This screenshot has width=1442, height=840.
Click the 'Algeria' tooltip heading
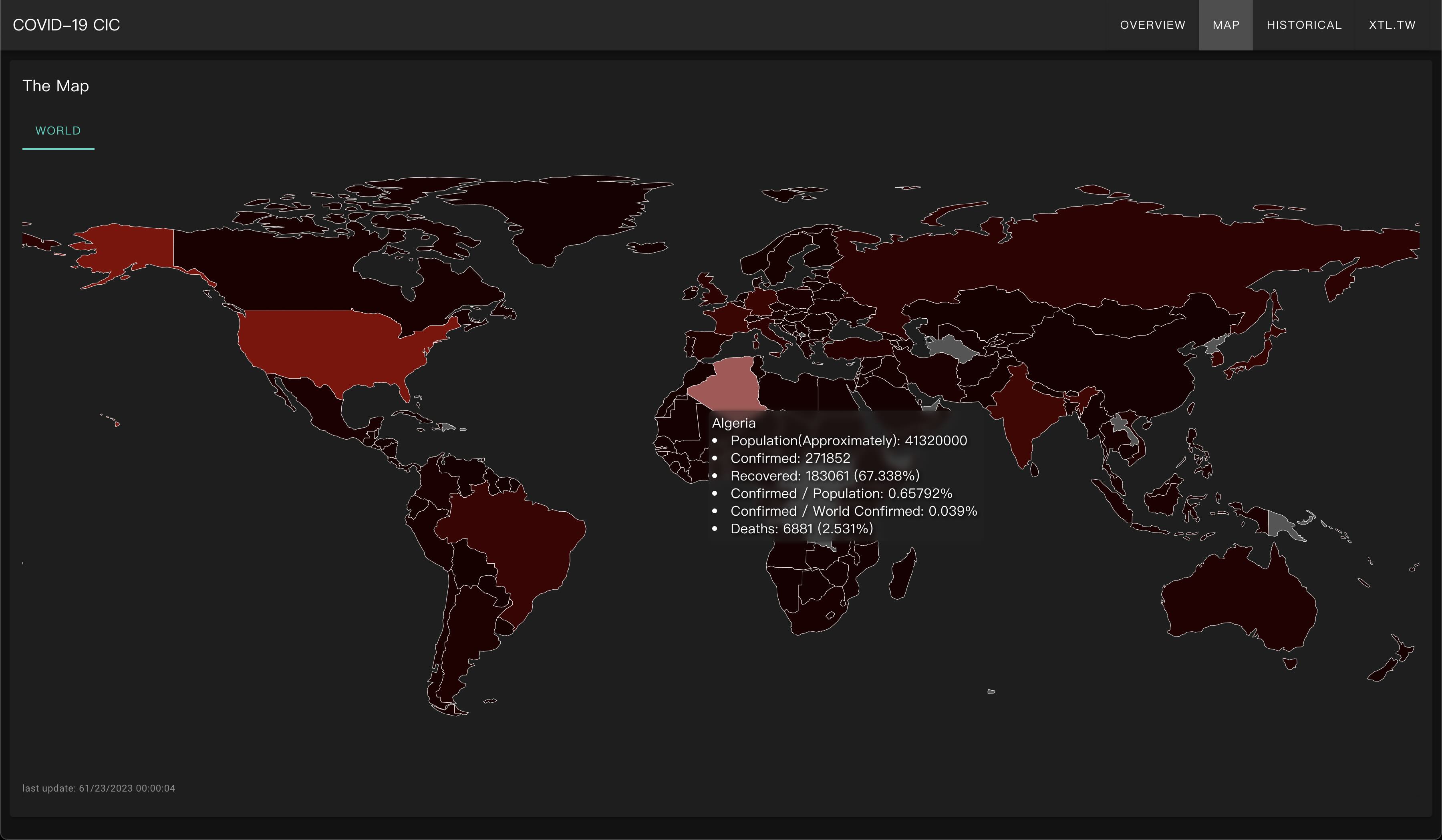(733, 423)
